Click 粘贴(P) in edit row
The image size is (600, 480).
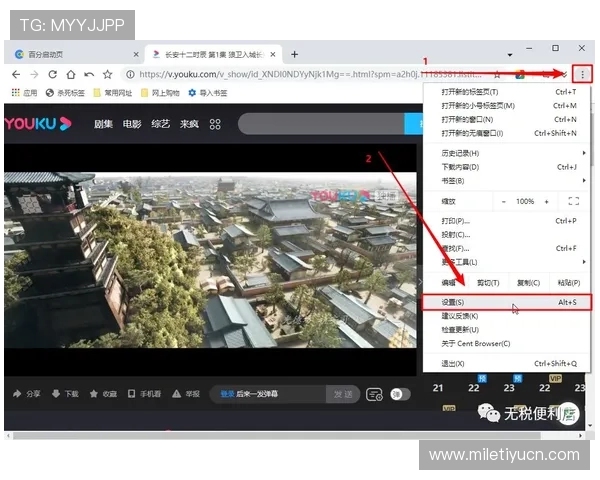pyautogui.click(x=569, y=283)
